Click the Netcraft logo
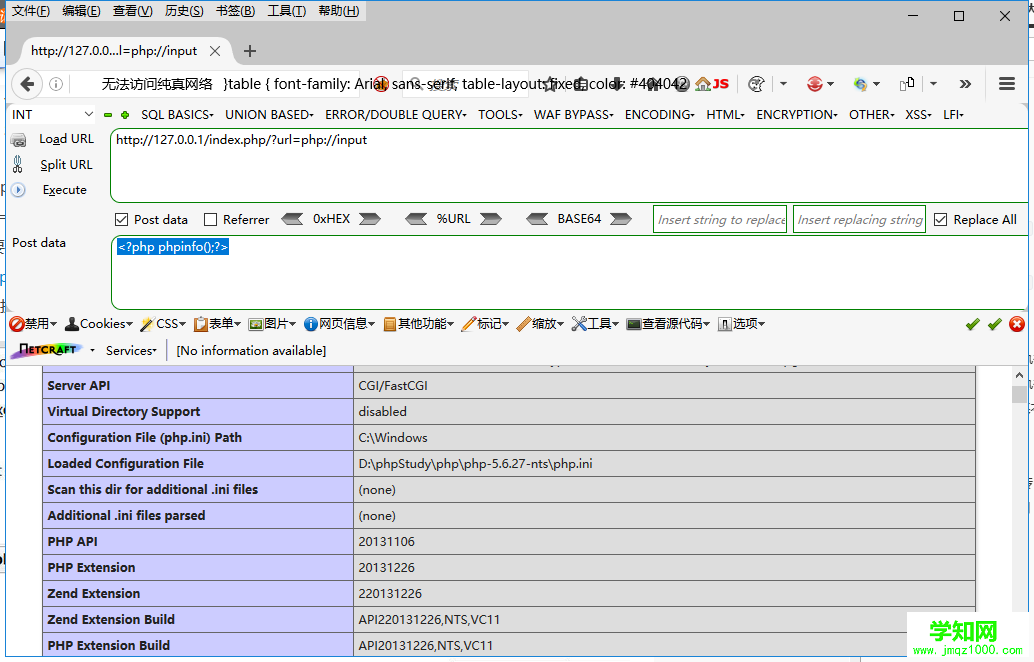Viewport: 1034px width, 662px height. tap(49, 350)
